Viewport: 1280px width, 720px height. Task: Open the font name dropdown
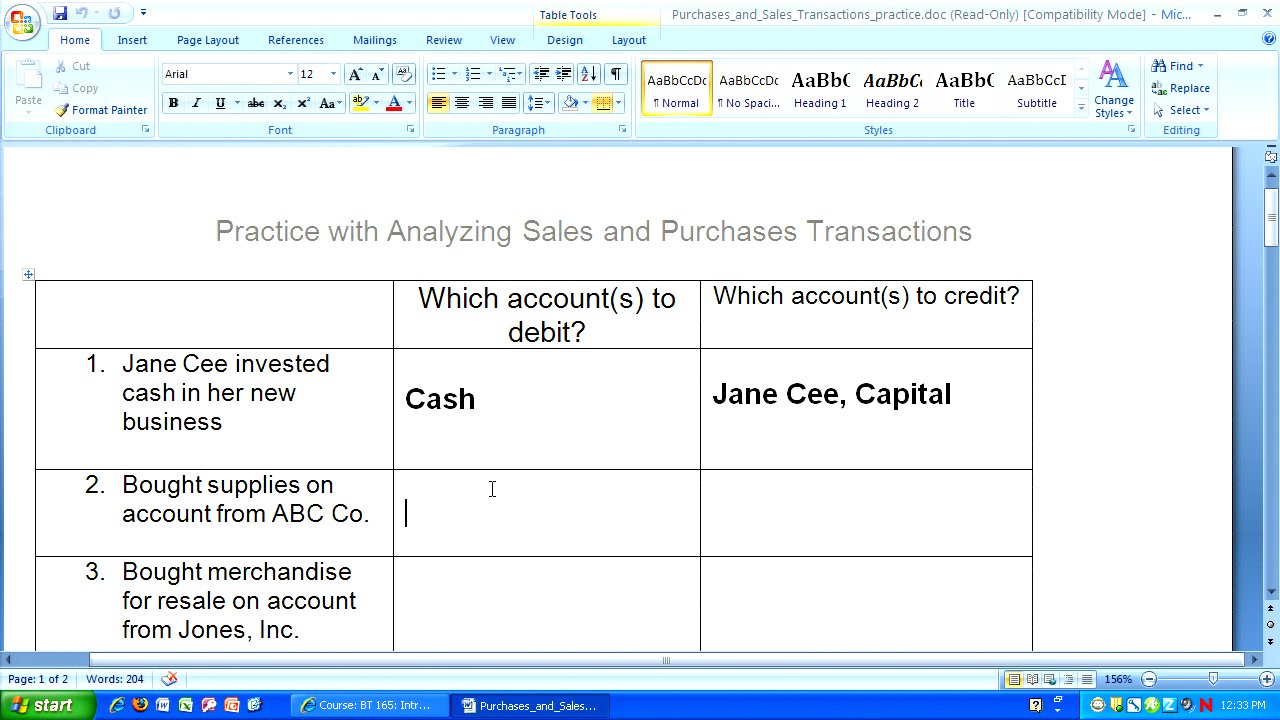(x=290, y=74)
